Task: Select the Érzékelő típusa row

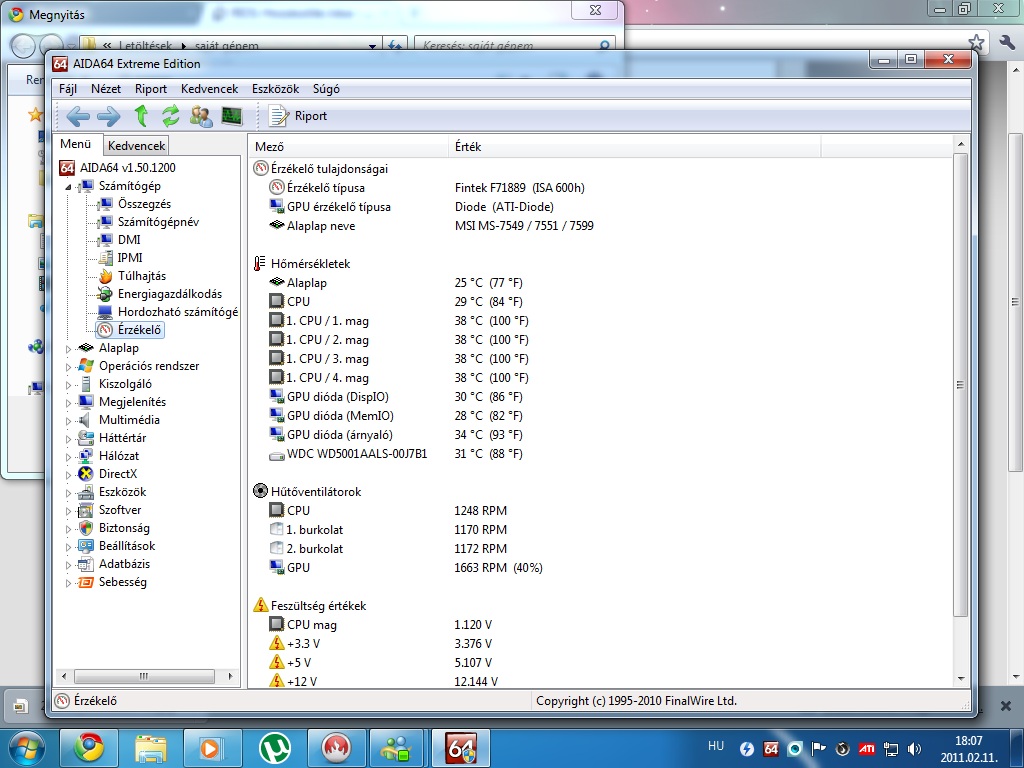Action: tap(426, 188)
